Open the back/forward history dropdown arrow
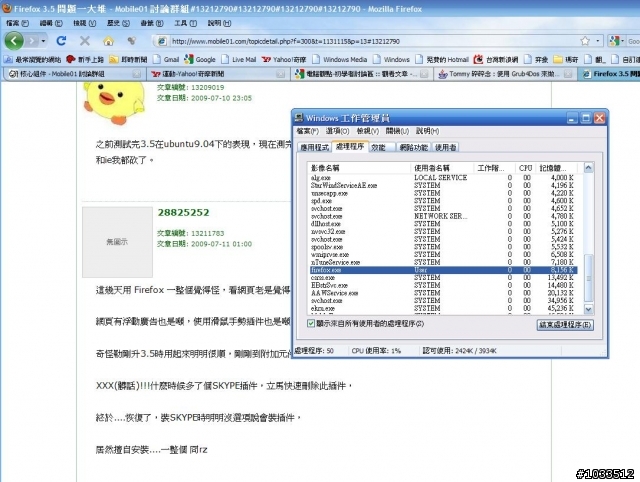This screenshot has width=640, height=482. 43,41
